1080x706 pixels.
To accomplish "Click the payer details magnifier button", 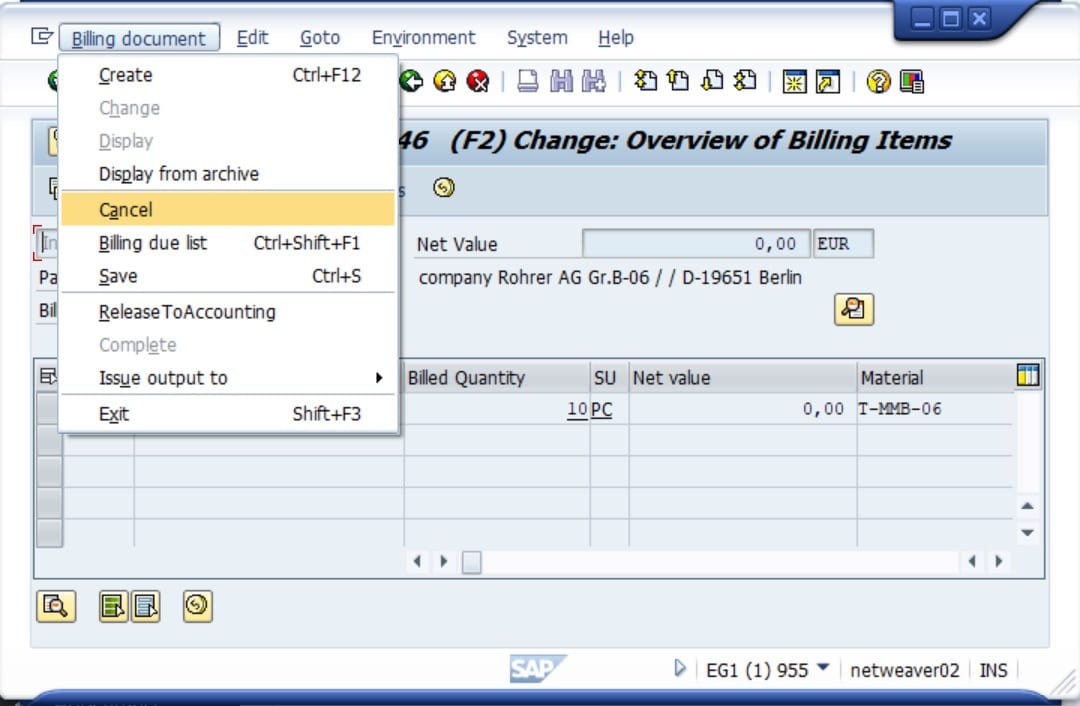I will click(x=853, y=309).
